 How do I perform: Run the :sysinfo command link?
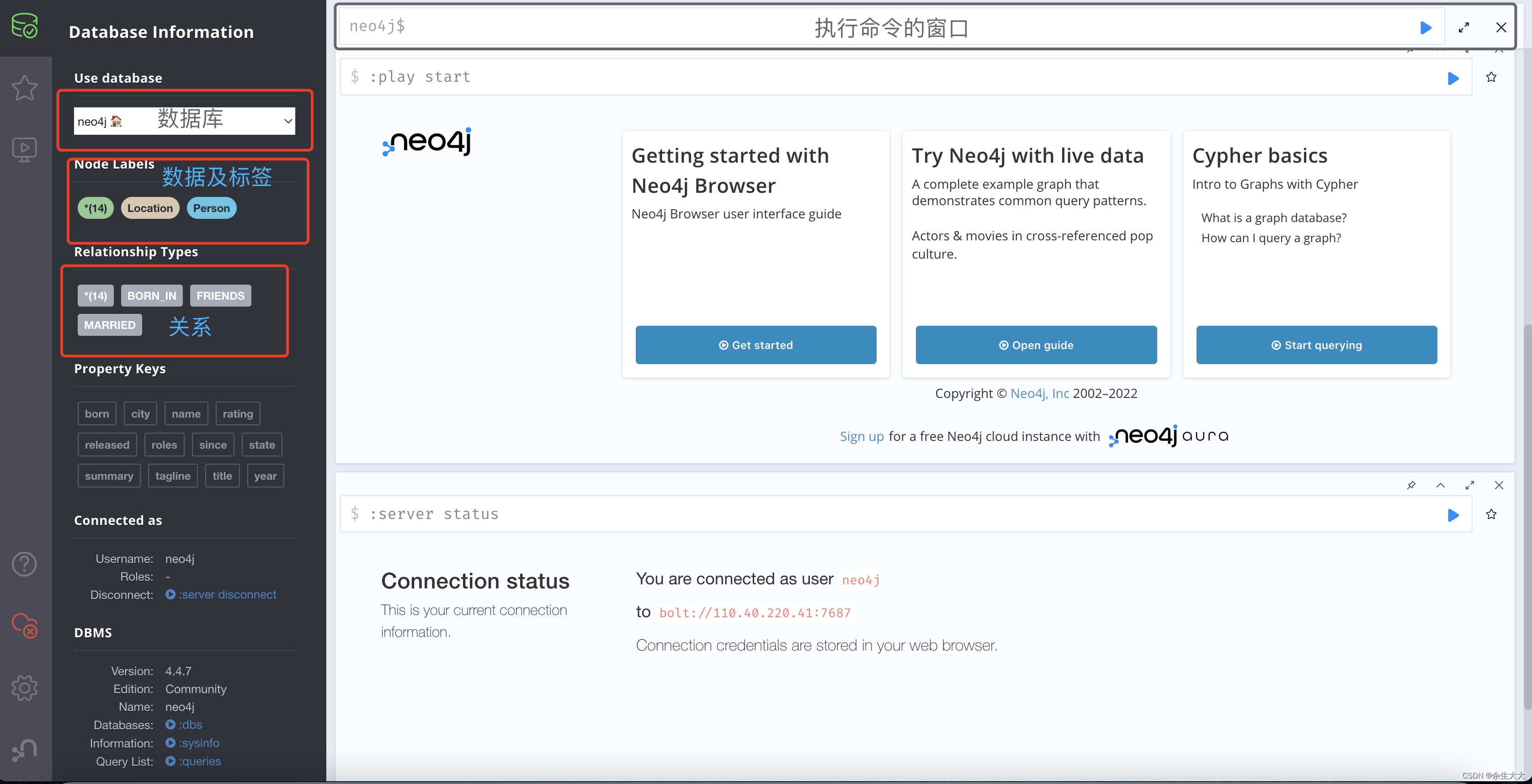coord(193,743)
